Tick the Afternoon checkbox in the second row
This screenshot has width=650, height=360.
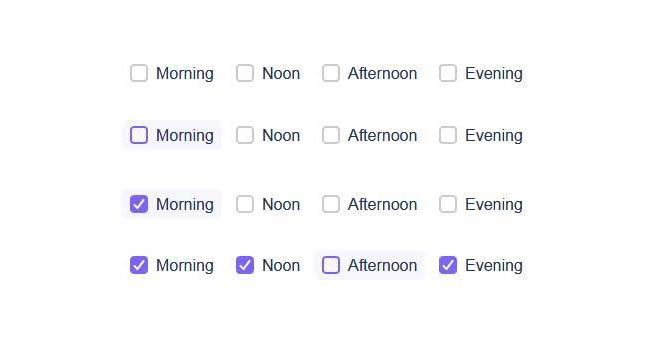(x=331, y=135)
